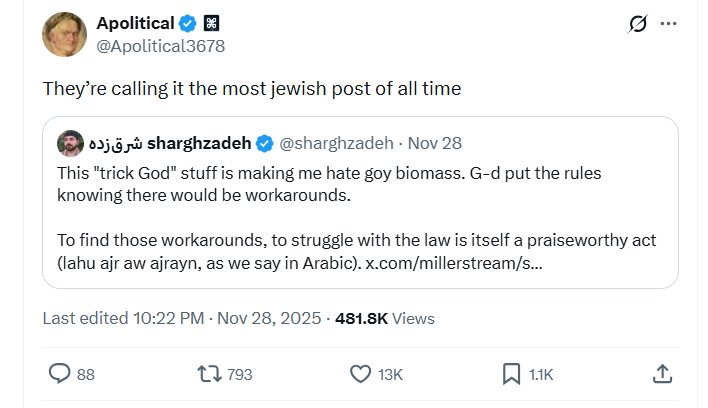Bookmark the post

pyautogui.click(x=511, y=374)
